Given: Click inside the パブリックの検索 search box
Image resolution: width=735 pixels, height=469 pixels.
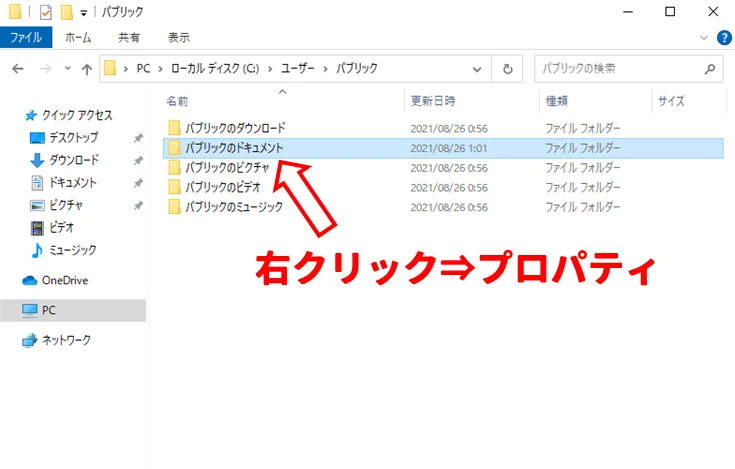Looking at the screenshot, I should click(x=620, y=69).
